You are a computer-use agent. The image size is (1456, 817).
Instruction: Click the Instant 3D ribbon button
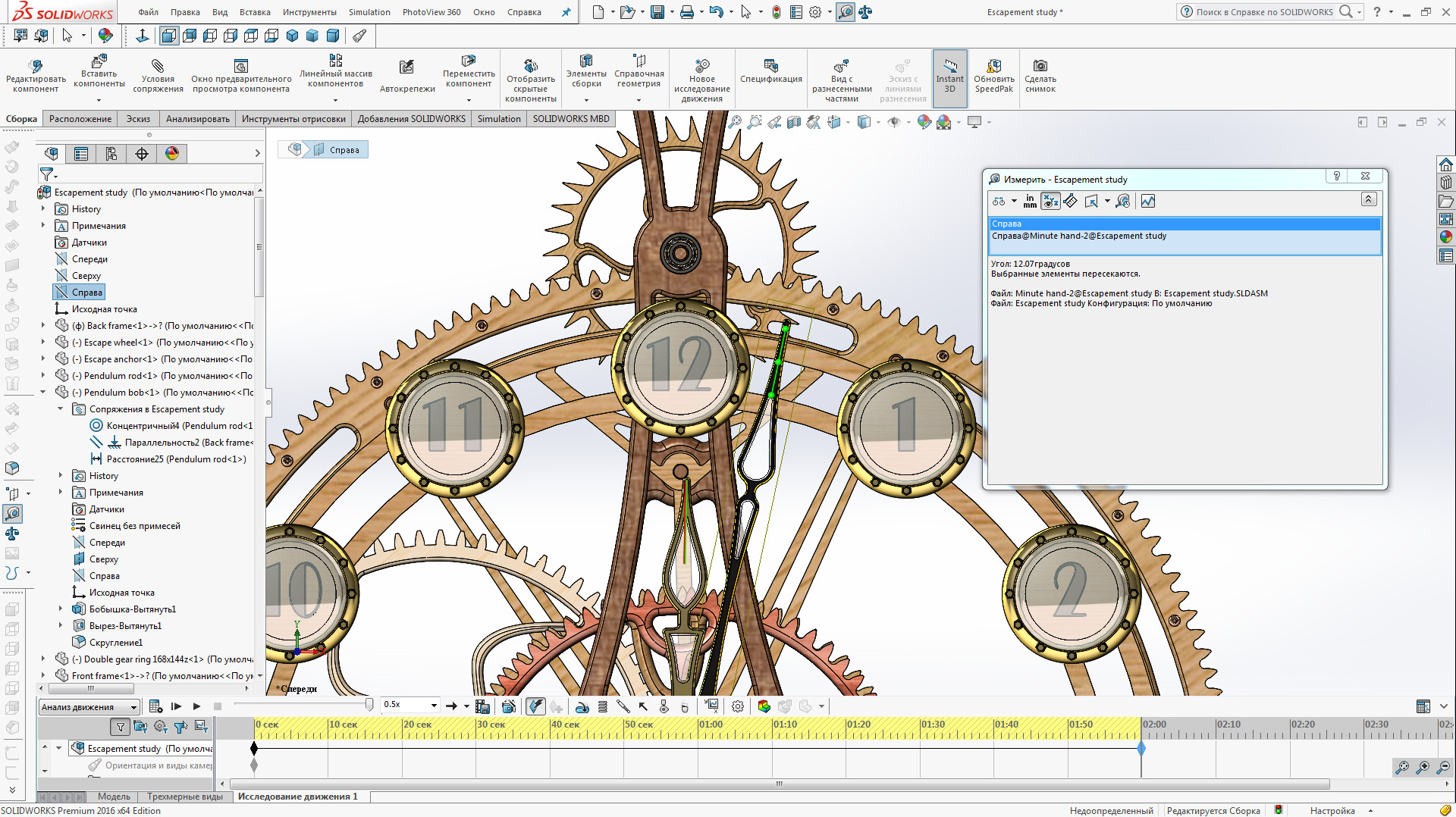click(949, 77)
